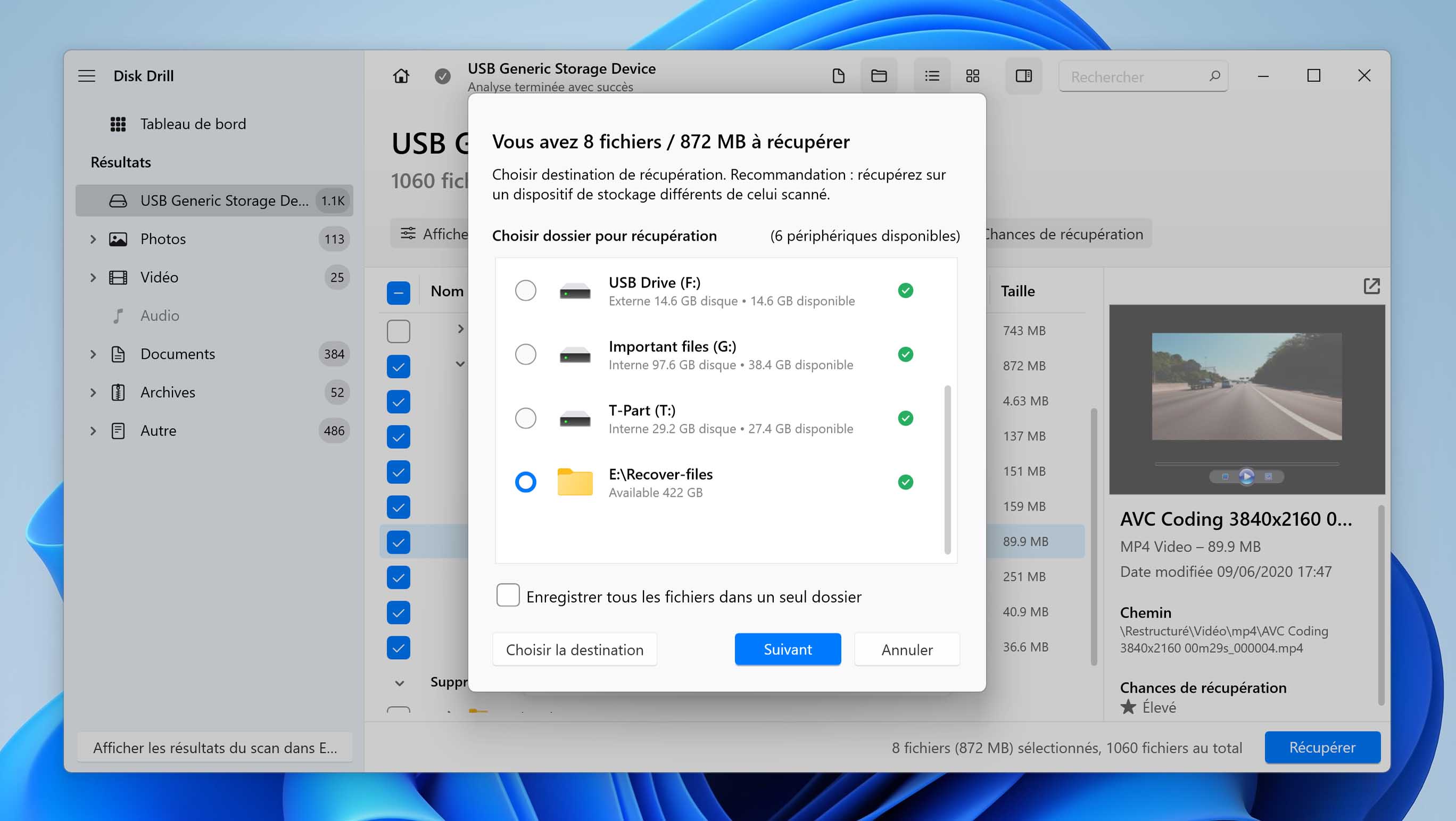1456x821 pixels.
Task: Click the highway video preview thumbnail
Action: point(1246,386)
